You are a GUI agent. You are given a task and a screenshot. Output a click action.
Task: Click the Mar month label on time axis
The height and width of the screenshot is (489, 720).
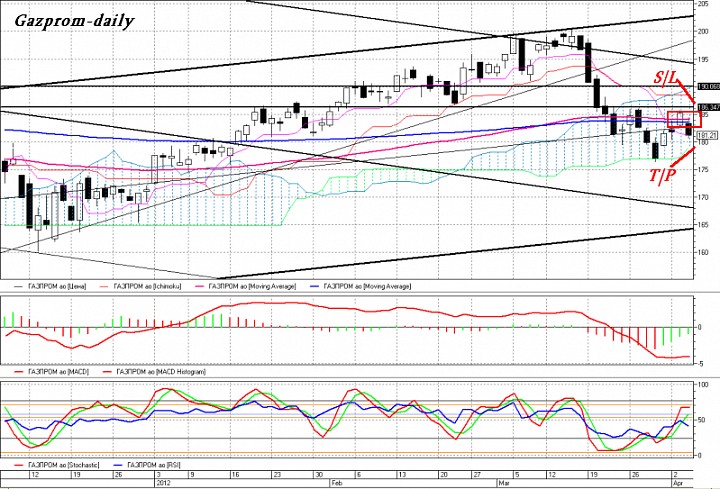coord(503,483)
